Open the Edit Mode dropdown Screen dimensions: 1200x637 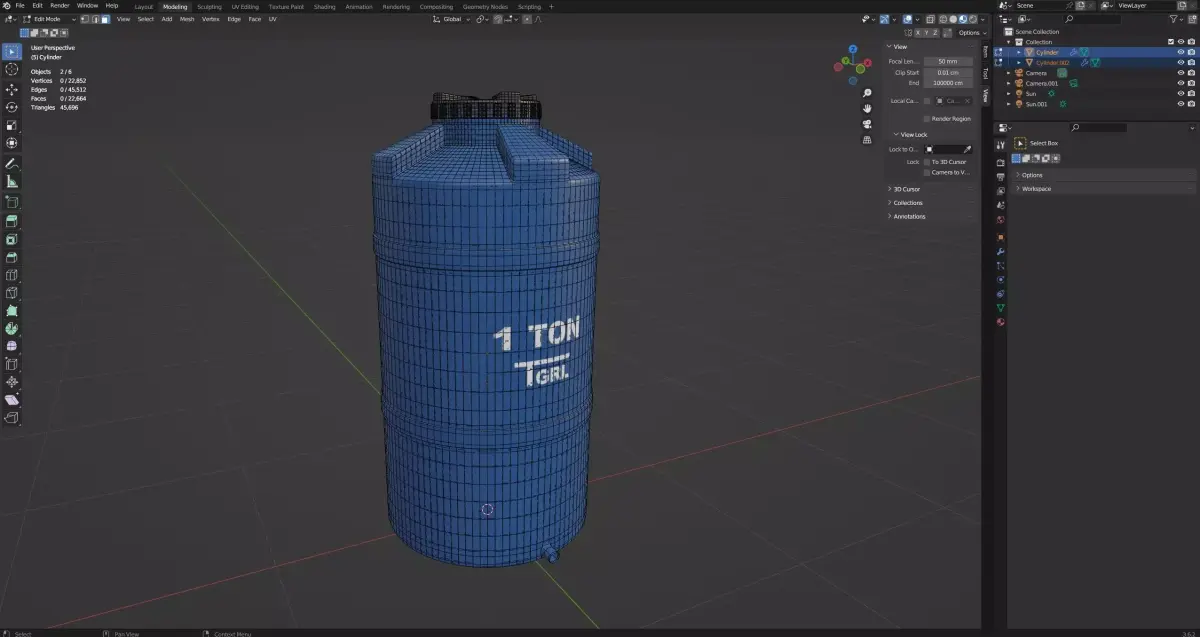click(50, 19)
